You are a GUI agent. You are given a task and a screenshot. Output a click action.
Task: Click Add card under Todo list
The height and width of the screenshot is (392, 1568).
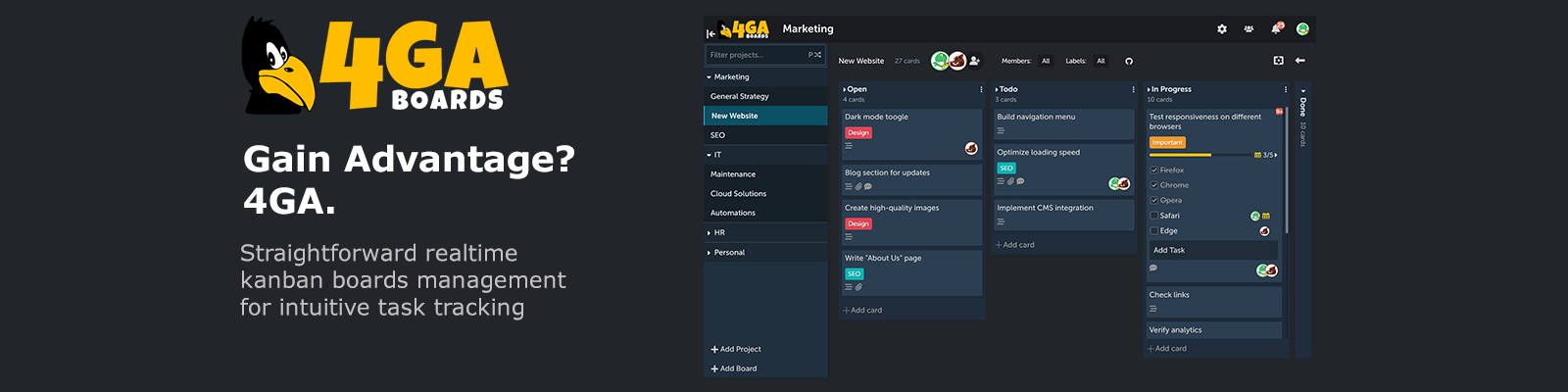(1015, 245)
